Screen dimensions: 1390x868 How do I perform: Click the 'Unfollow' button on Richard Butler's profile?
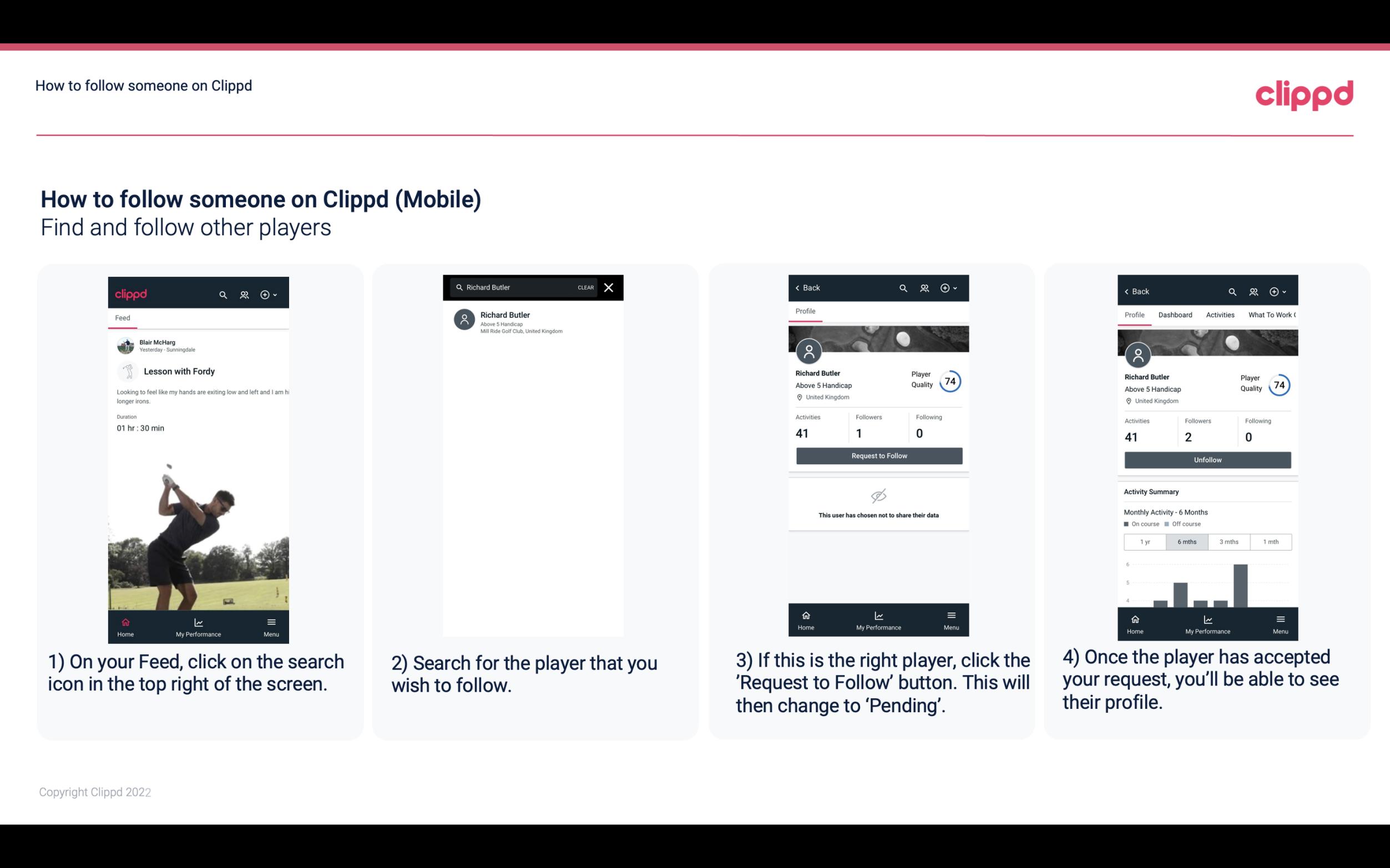click(1207, 460)
